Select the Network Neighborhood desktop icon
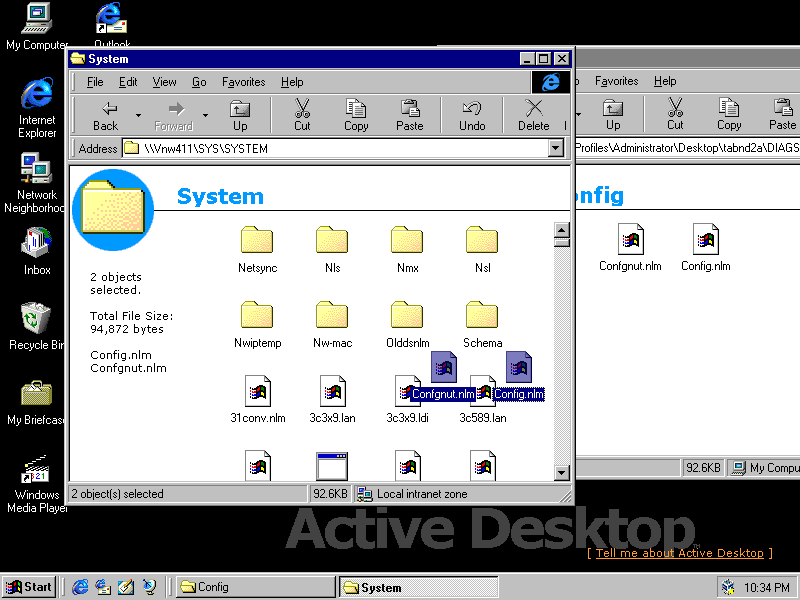The width and height of the screenshot is (800, 600). (x=35, y=183)
